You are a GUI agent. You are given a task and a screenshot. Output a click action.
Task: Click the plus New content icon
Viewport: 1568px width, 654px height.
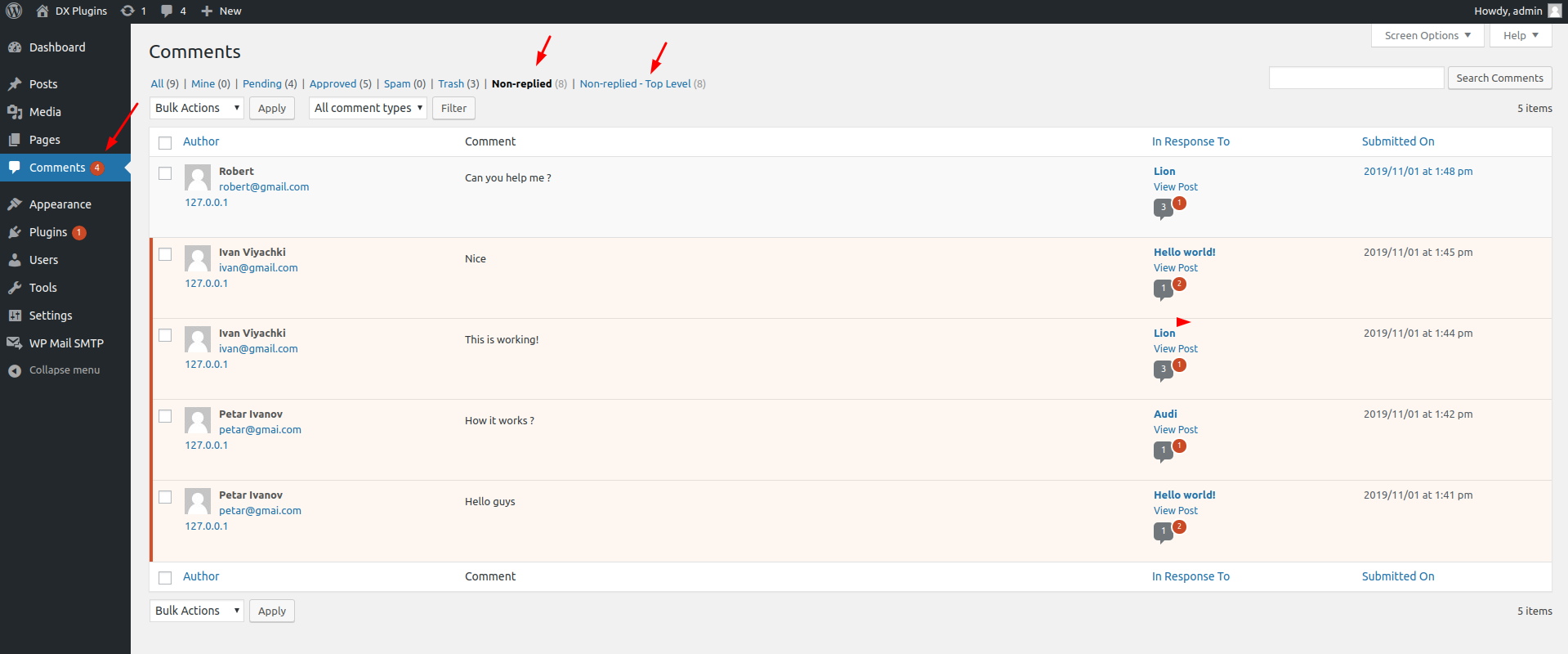click(x=207, y=11)
